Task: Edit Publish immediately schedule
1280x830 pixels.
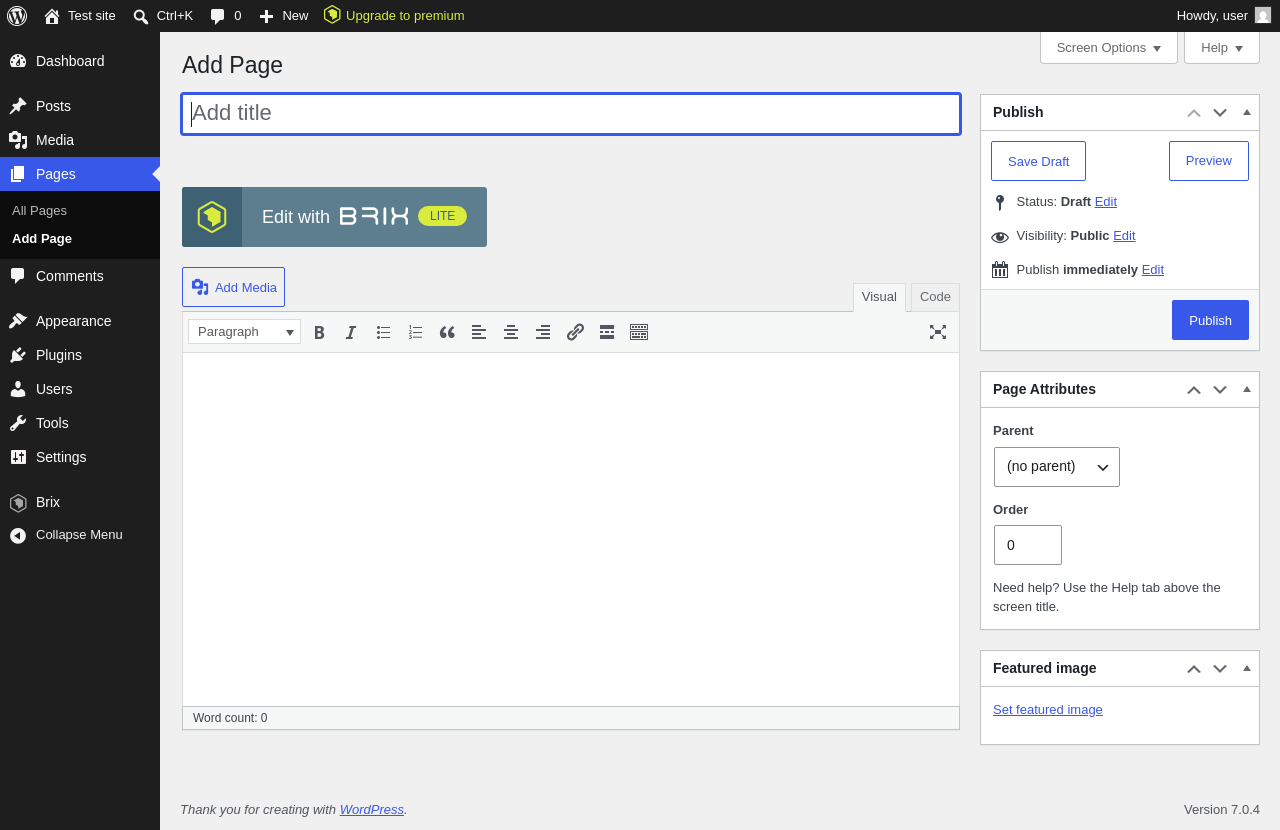Action: (x=1153, y=270)
